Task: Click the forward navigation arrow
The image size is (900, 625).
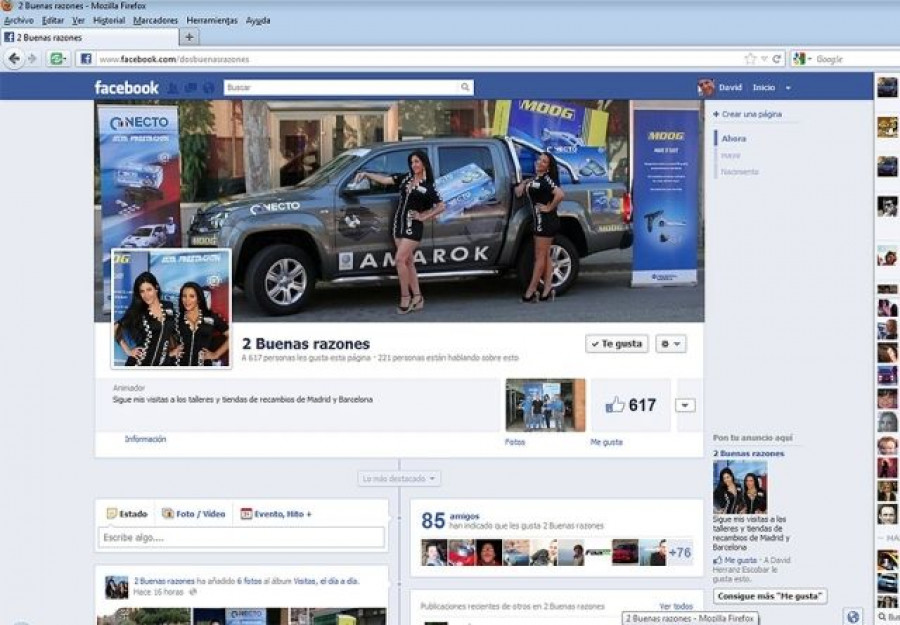Action: pyautogui.click(x=32, y=59)
